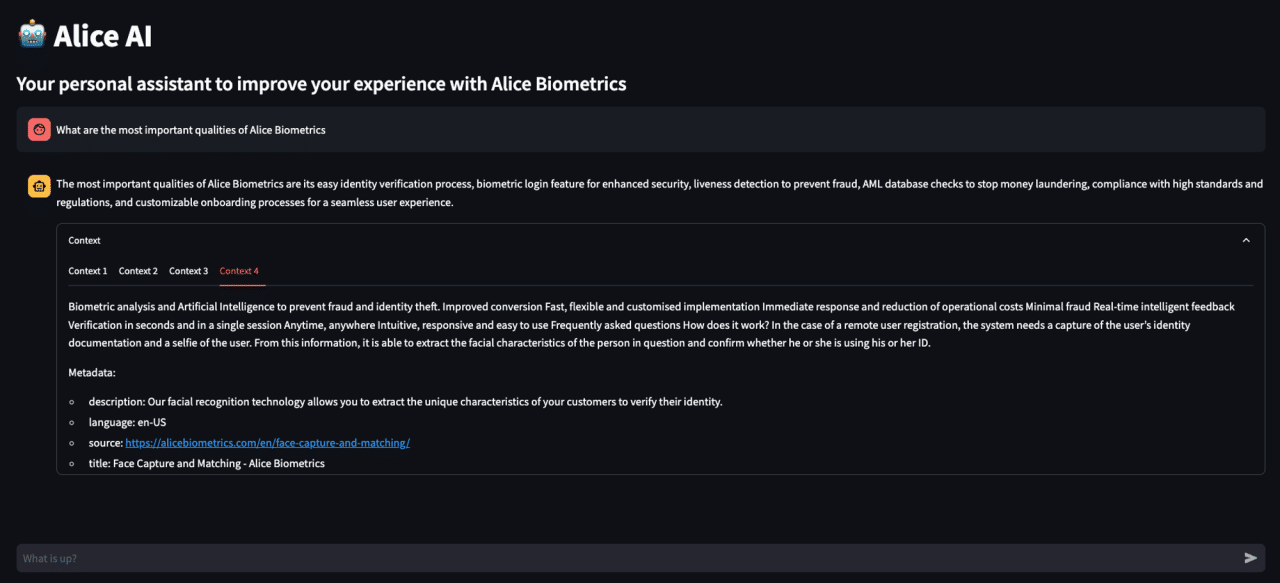This screenshot has width=1280, height=583.
Task: Click the user question about Alice Biometrics qualities
Action: tap(191, 130)
